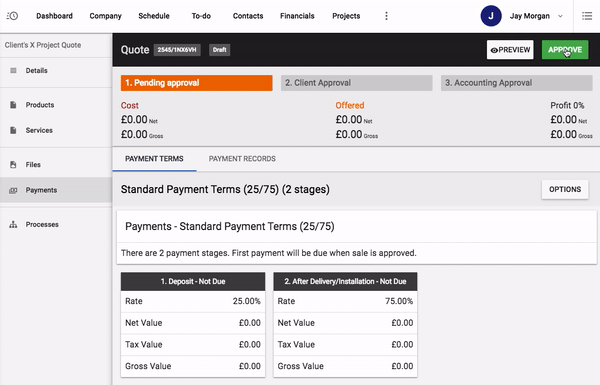600x385 pixels.
Task: Select the Client Approval stage
Action: 357,83
